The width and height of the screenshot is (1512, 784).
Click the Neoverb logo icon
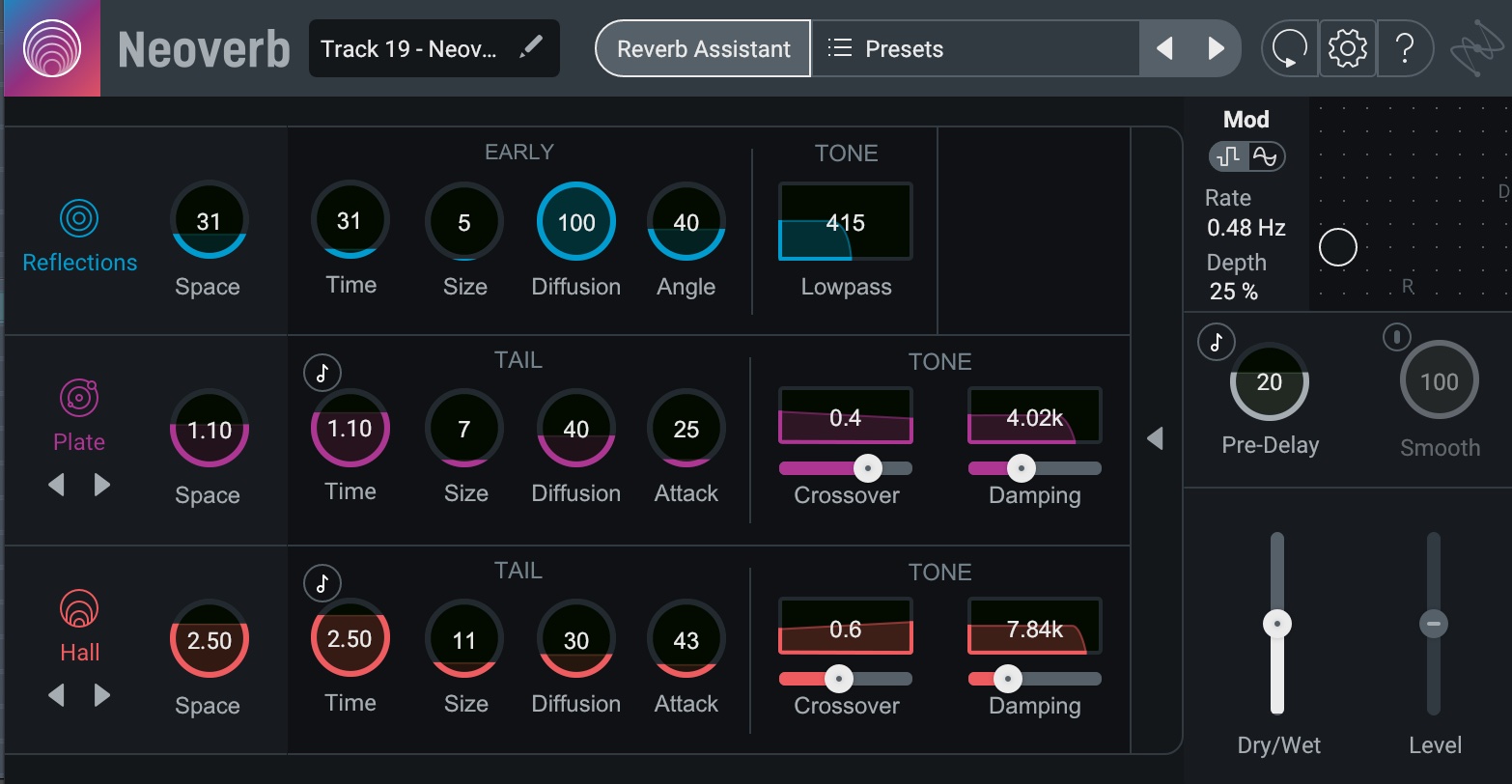tap(51, 47)
